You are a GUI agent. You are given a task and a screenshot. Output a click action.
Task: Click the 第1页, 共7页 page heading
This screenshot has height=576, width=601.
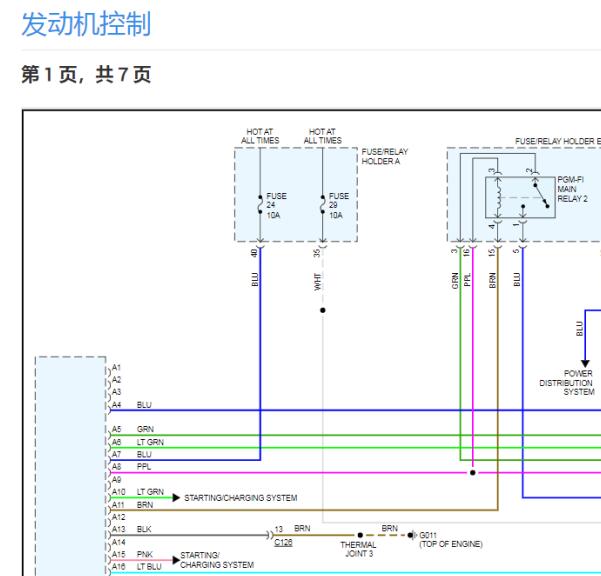pyautogui.click(x=86, y=74)
